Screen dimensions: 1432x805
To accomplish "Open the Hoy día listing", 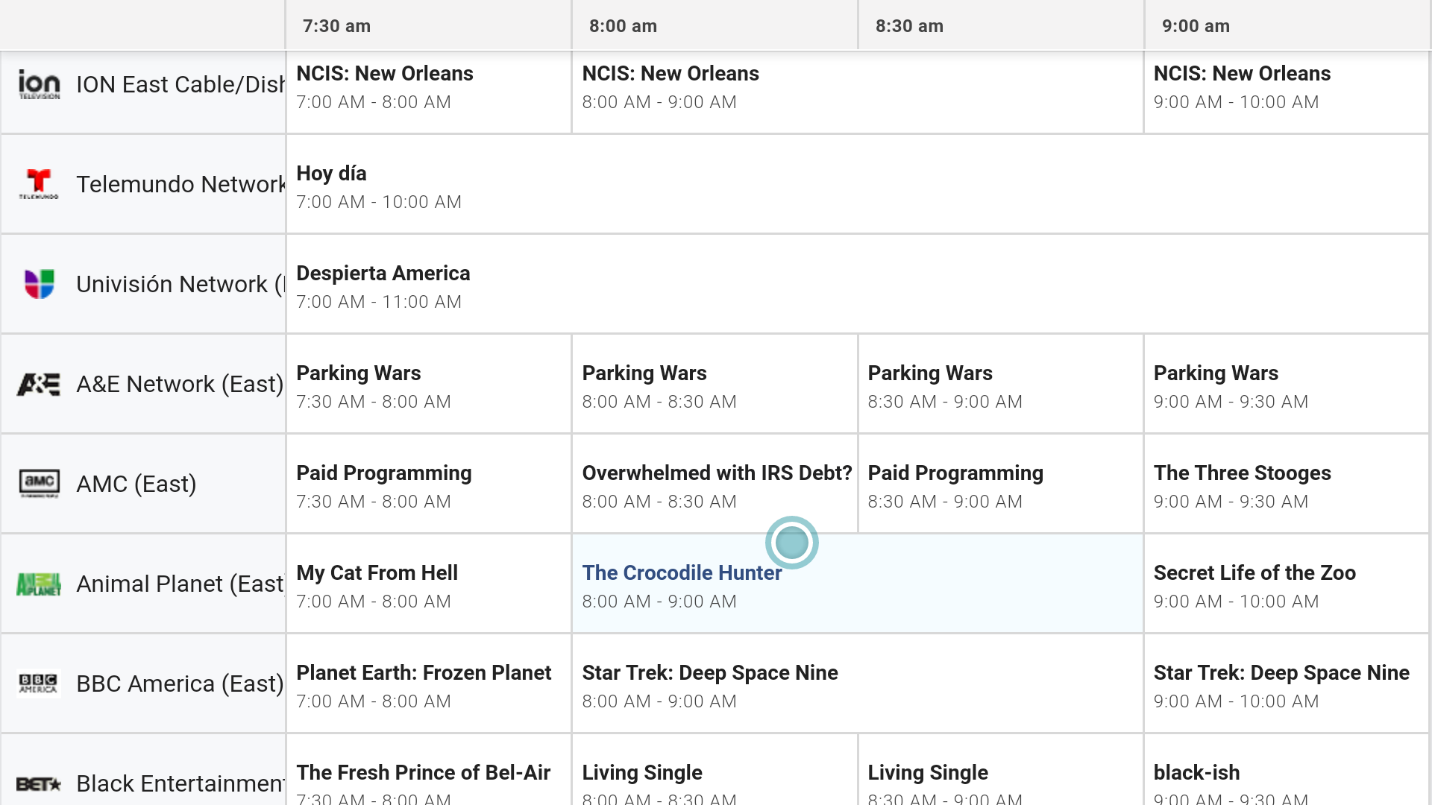I will click(x=857, y=184).
